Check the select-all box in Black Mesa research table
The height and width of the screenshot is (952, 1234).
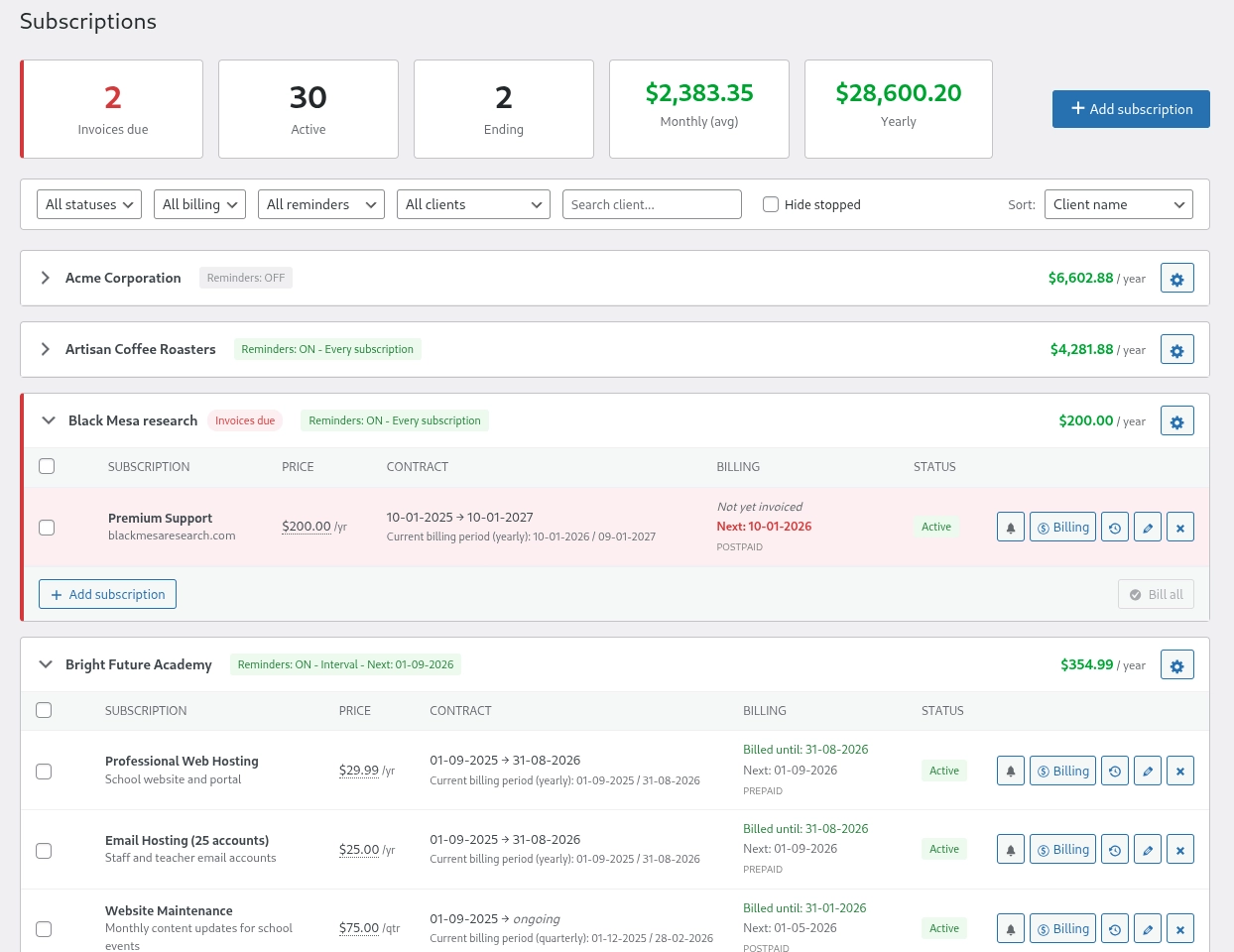click(x=47, y=466)
